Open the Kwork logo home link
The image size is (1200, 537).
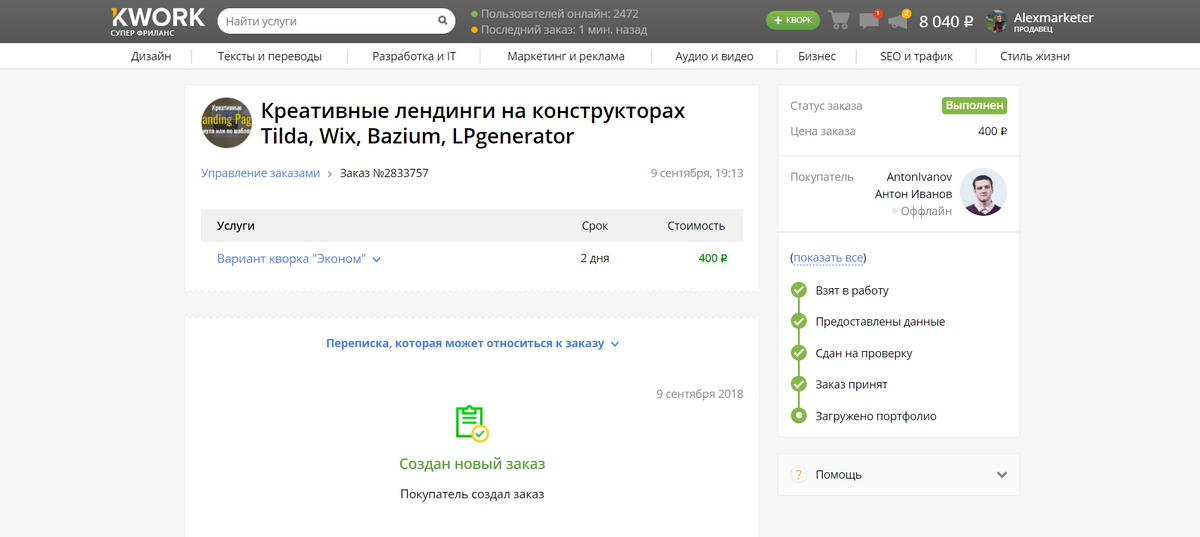point(157,21)
